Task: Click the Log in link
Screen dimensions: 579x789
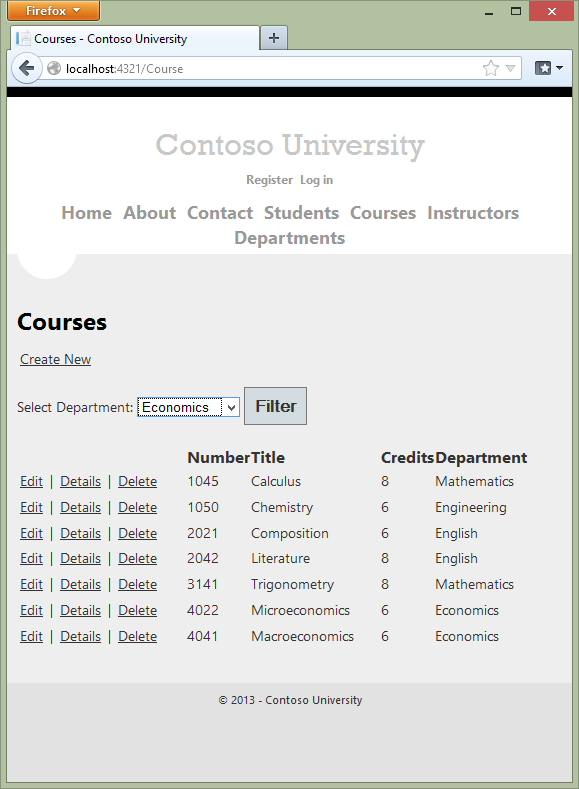Action: [316, 180]
